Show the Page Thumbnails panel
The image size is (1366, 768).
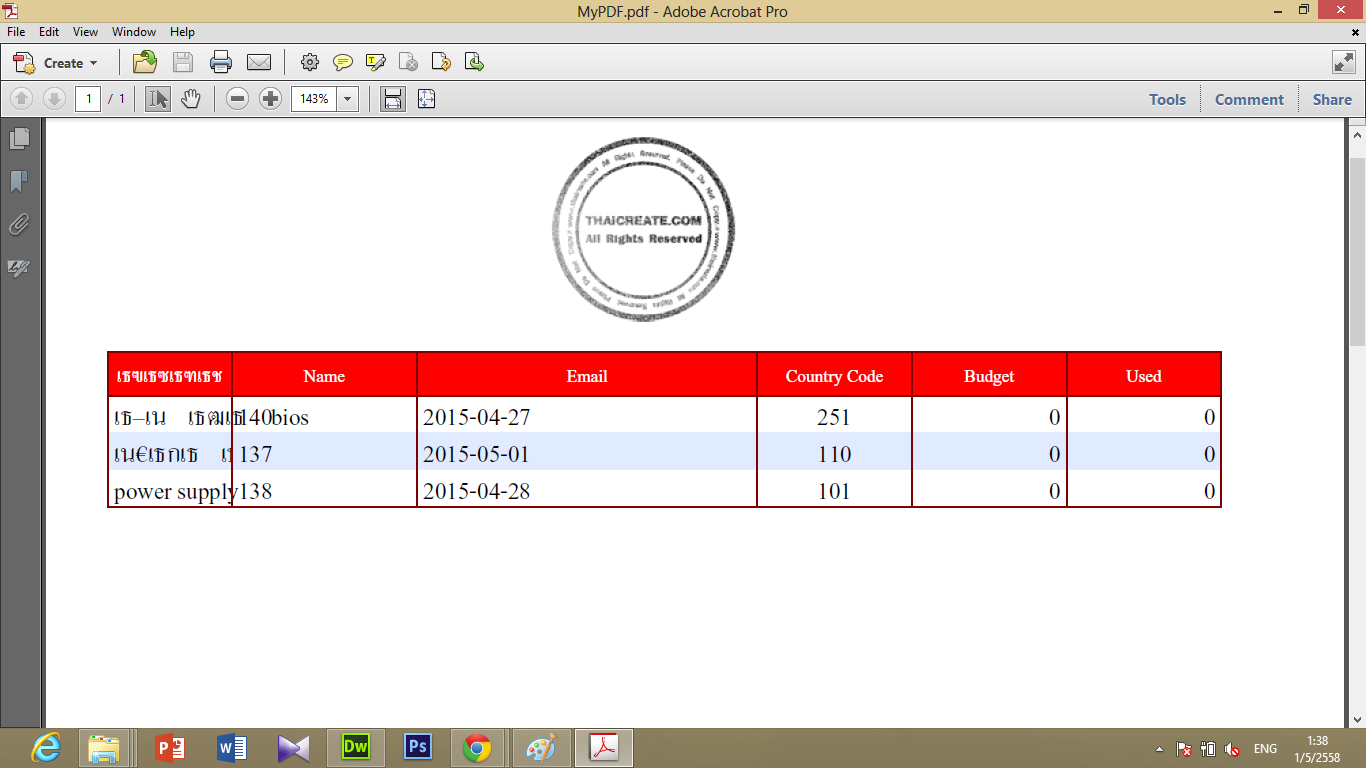point(19,138)
